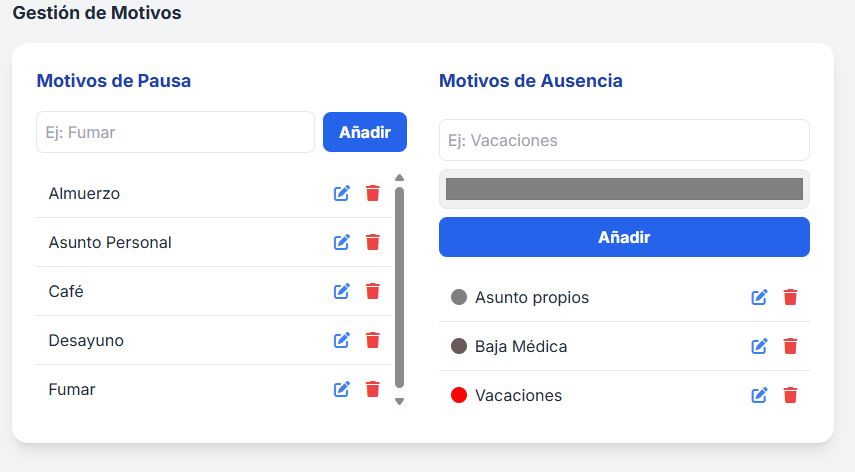Edit the Desayuno pause reason
Image resolution: width=855 pixels, height=472 pixels.
tap(342, 340)
